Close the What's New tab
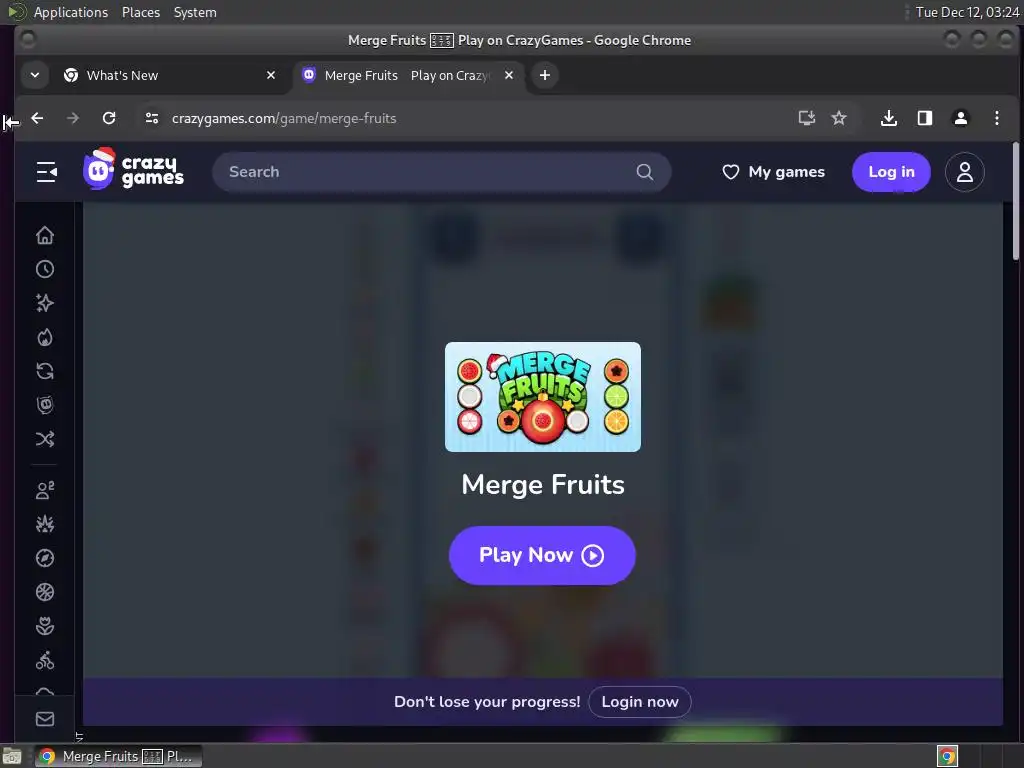The height and width of the screenshot is (768, 1024). [x=271, y=75]
